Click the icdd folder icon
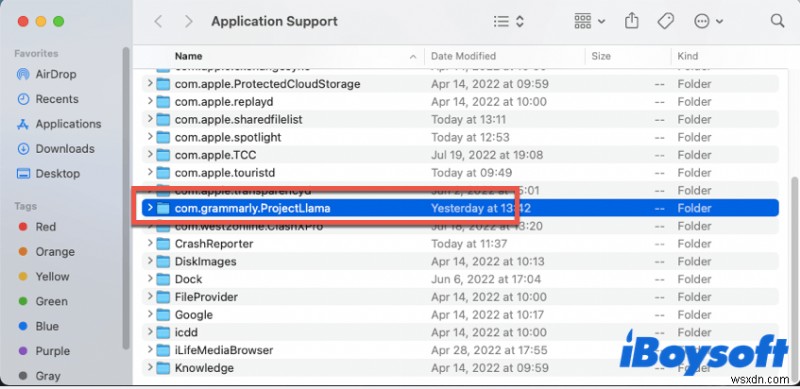This screenshot has height=389, width=800. click(163, 332)
